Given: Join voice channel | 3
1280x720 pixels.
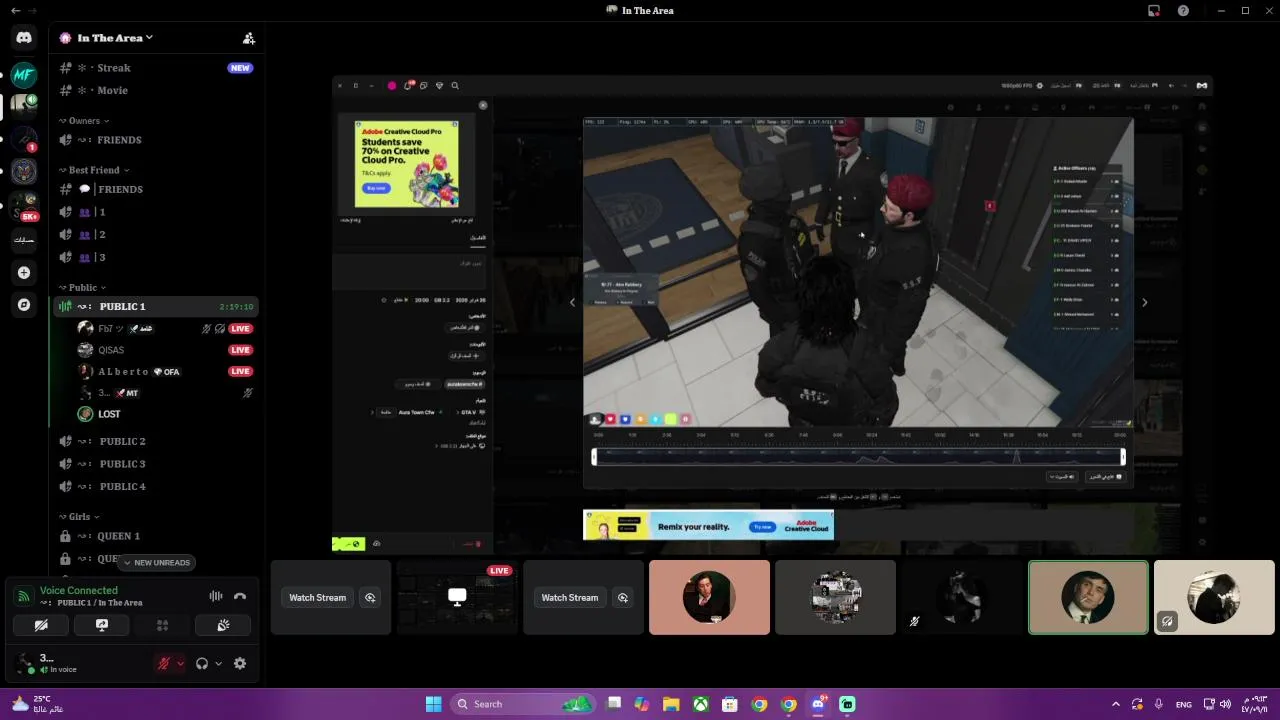Looking at the screenshot, I should [155, 257].
